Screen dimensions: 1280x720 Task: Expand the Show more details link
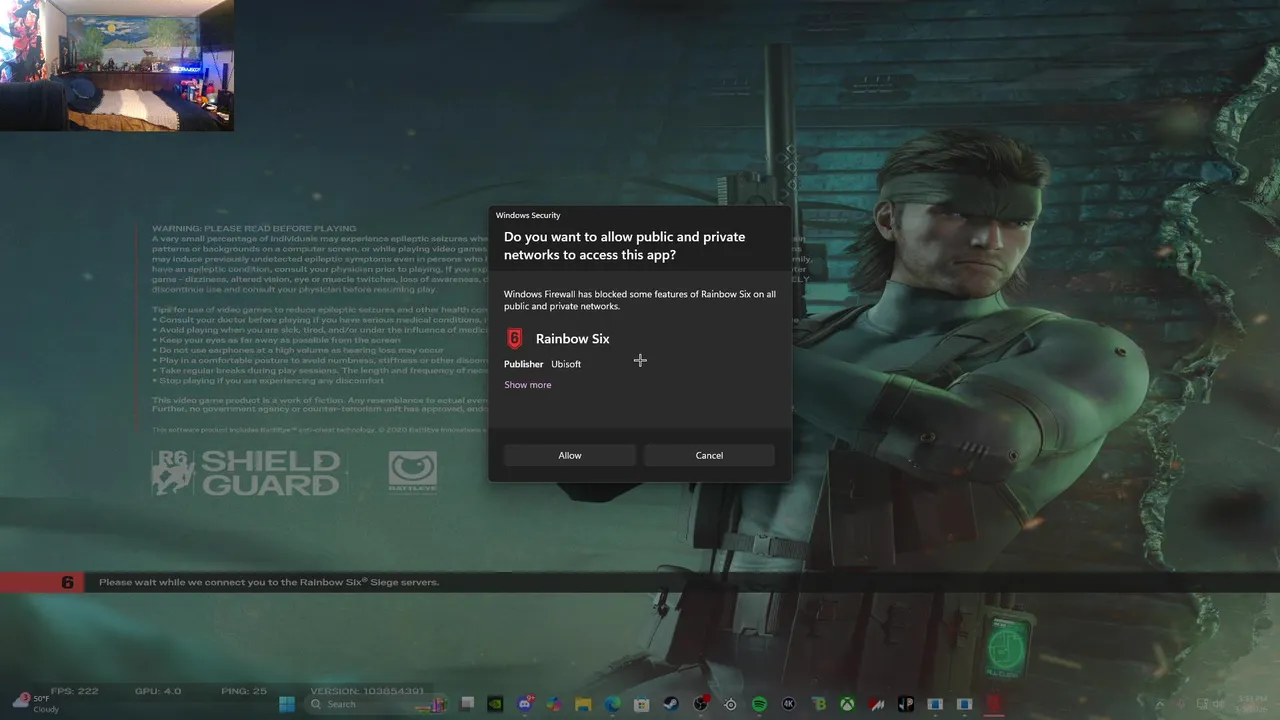click(527, 385)
